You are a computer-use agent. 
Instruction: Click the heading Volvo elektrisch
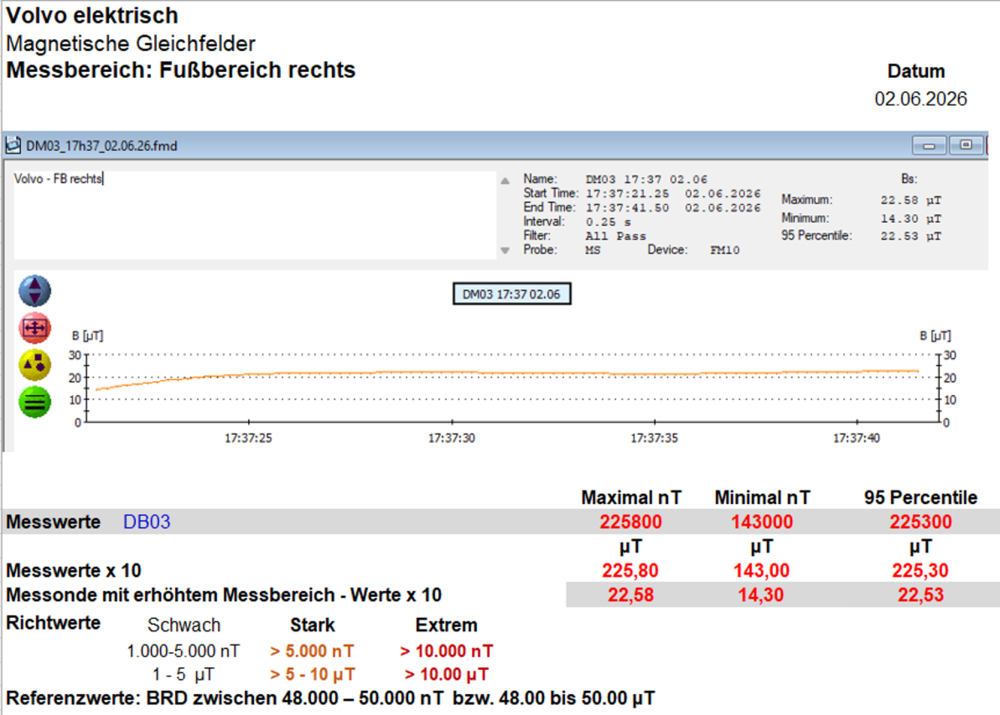pos(92,15)
